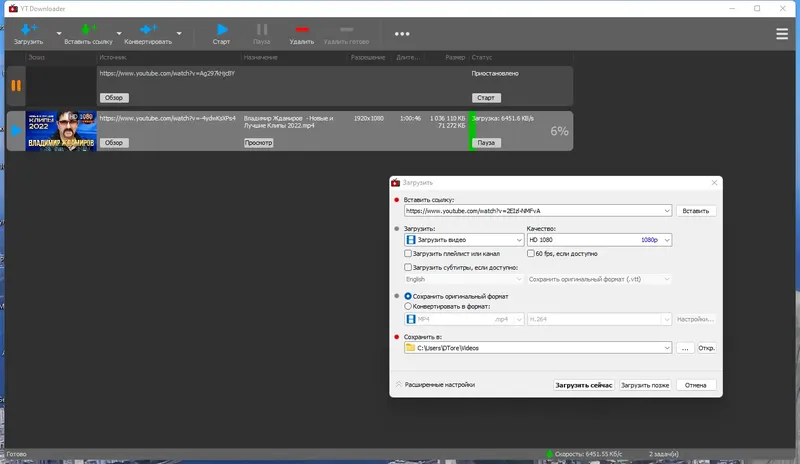
Task: Click Пауза button in the downloading task row
Action: point(486,143)
